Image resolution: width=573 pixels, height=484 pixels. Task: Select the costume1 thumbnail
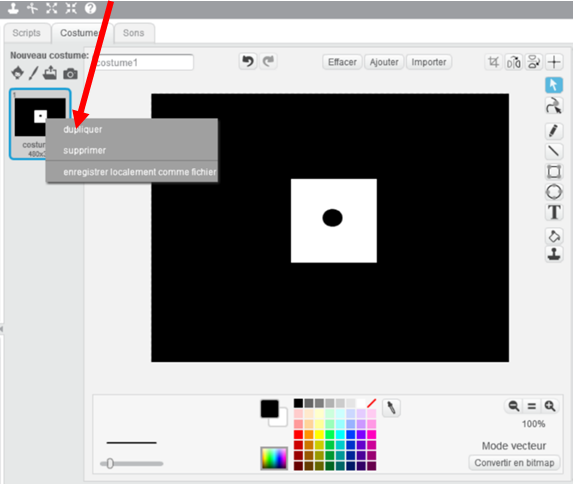(40, 124)
